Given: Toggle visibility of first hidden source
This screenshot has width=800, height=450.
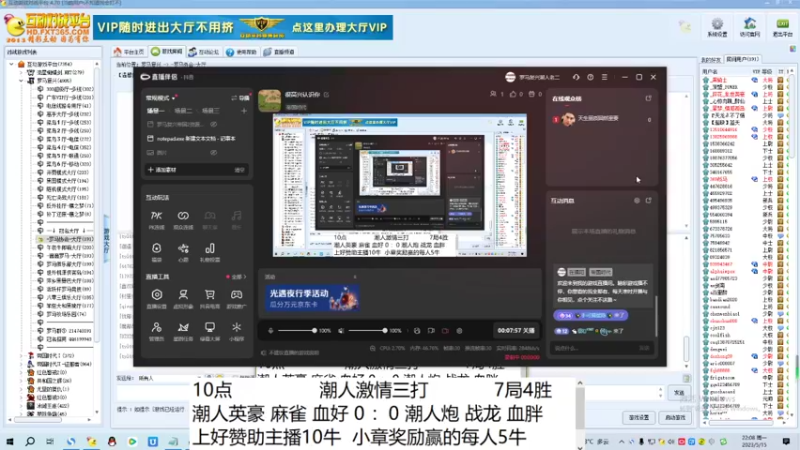Looking at the screenshot, I should 214,124.
